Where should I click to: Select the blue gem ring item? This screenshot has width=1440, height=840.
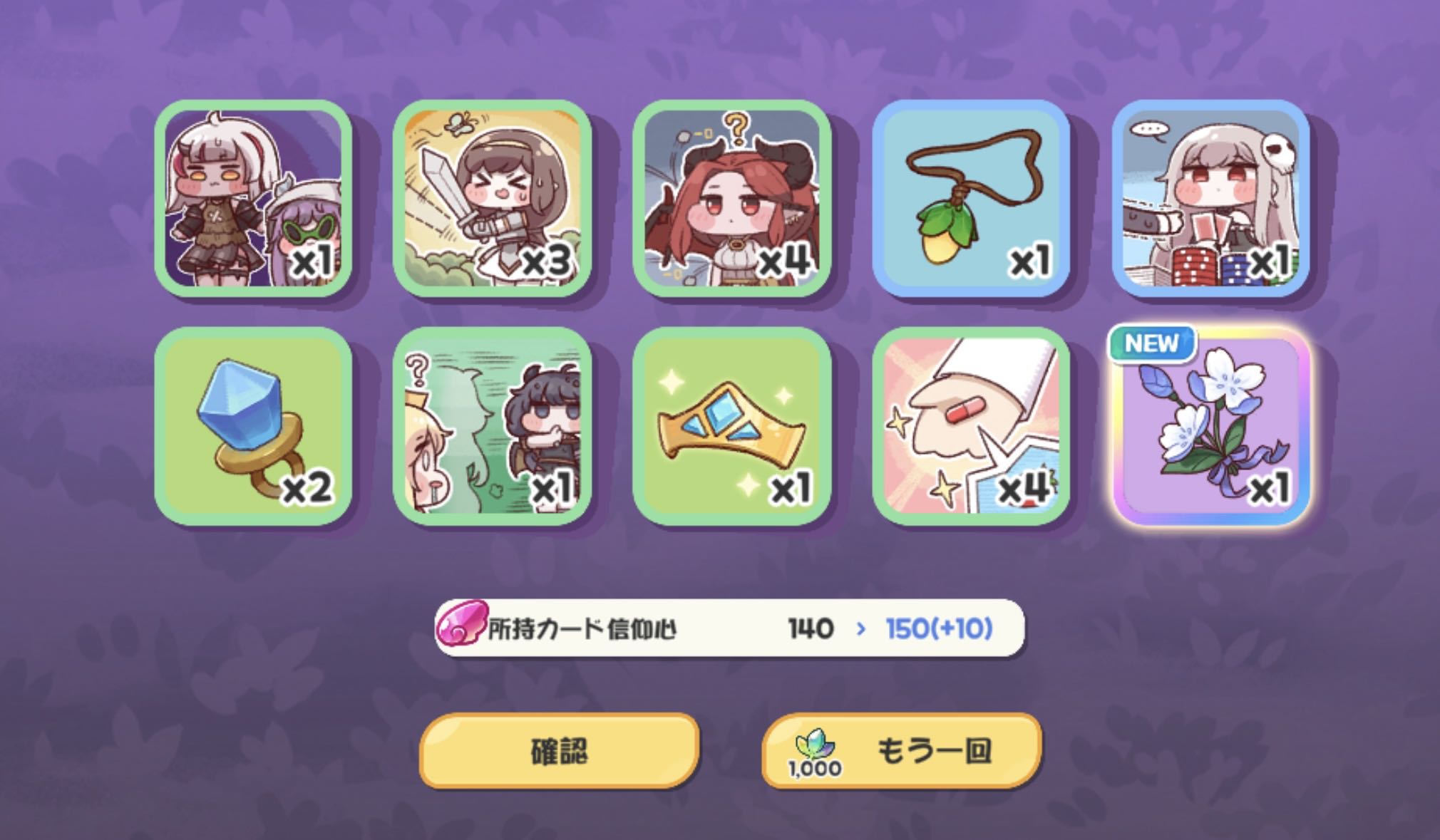(x=253, y=426)
